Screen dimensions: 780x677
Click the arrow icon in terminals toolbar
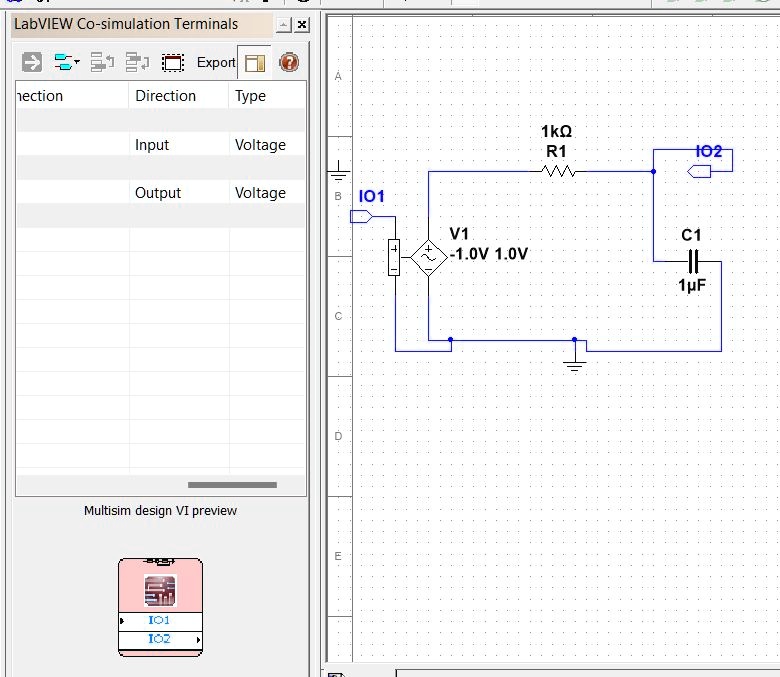tap(32, 63)
